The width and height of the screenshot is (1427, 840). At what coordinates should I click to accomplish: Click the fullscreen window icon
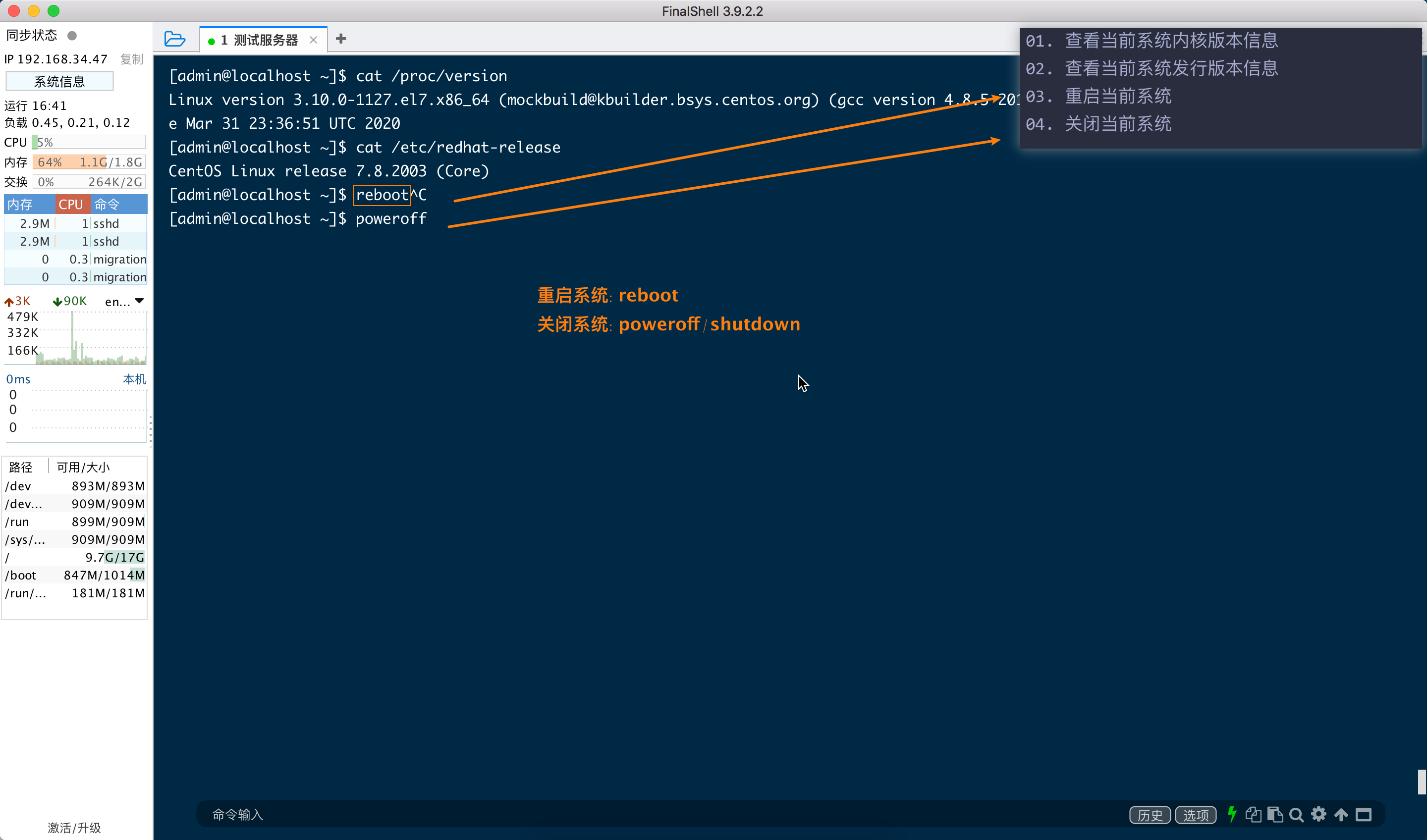1364,815
